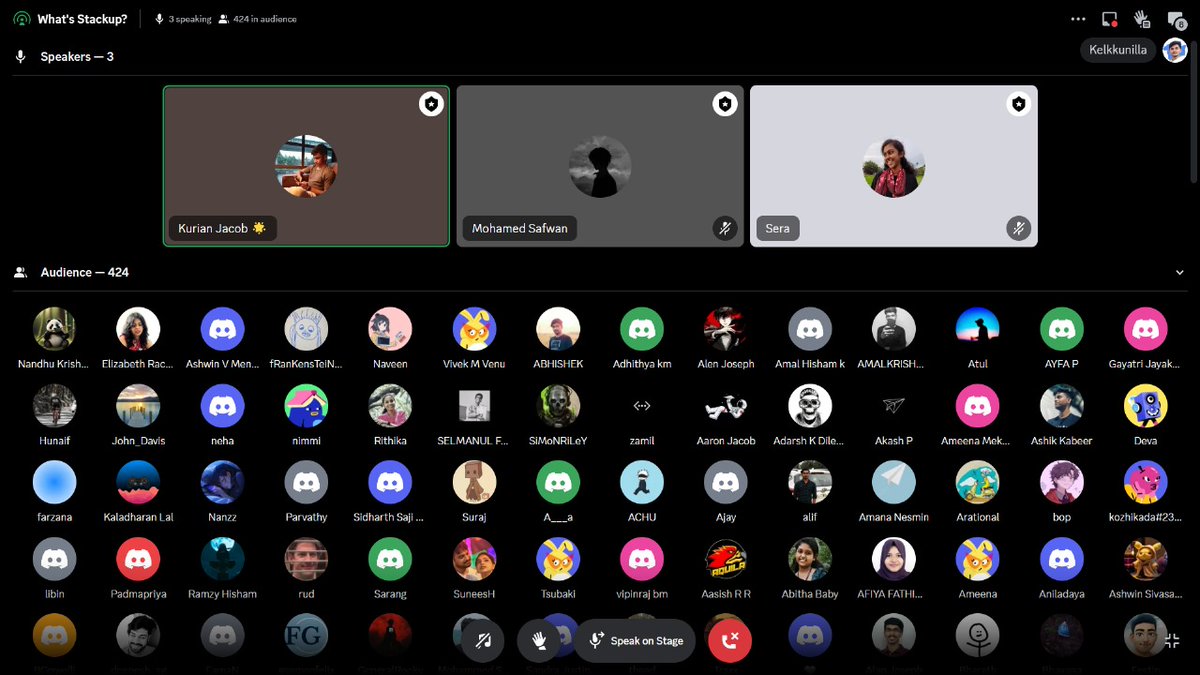This screenshot has height=675, width=1200.
Task: Click Ashwin V Men's blue Discord avatar
Action: 222,328
